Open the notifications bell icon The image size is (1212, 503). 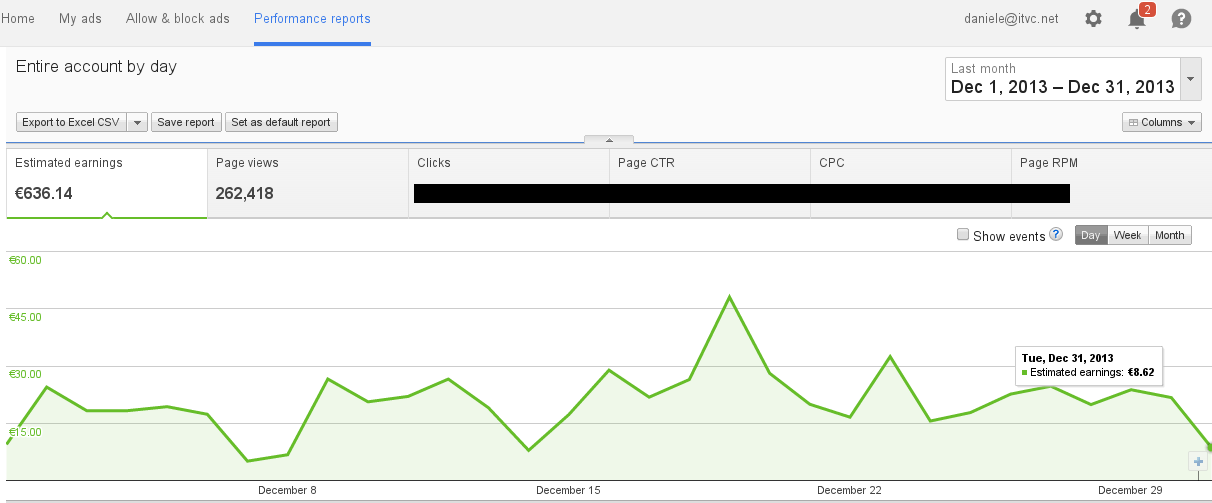(1137, 19)
